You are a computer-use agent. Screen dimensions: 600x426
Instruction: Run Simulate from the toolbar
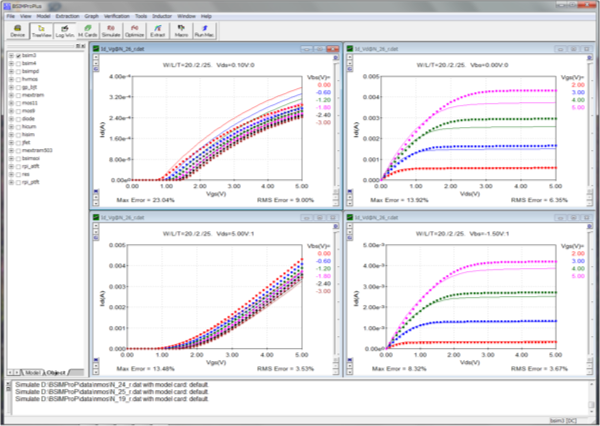click(x=110, y=32)
